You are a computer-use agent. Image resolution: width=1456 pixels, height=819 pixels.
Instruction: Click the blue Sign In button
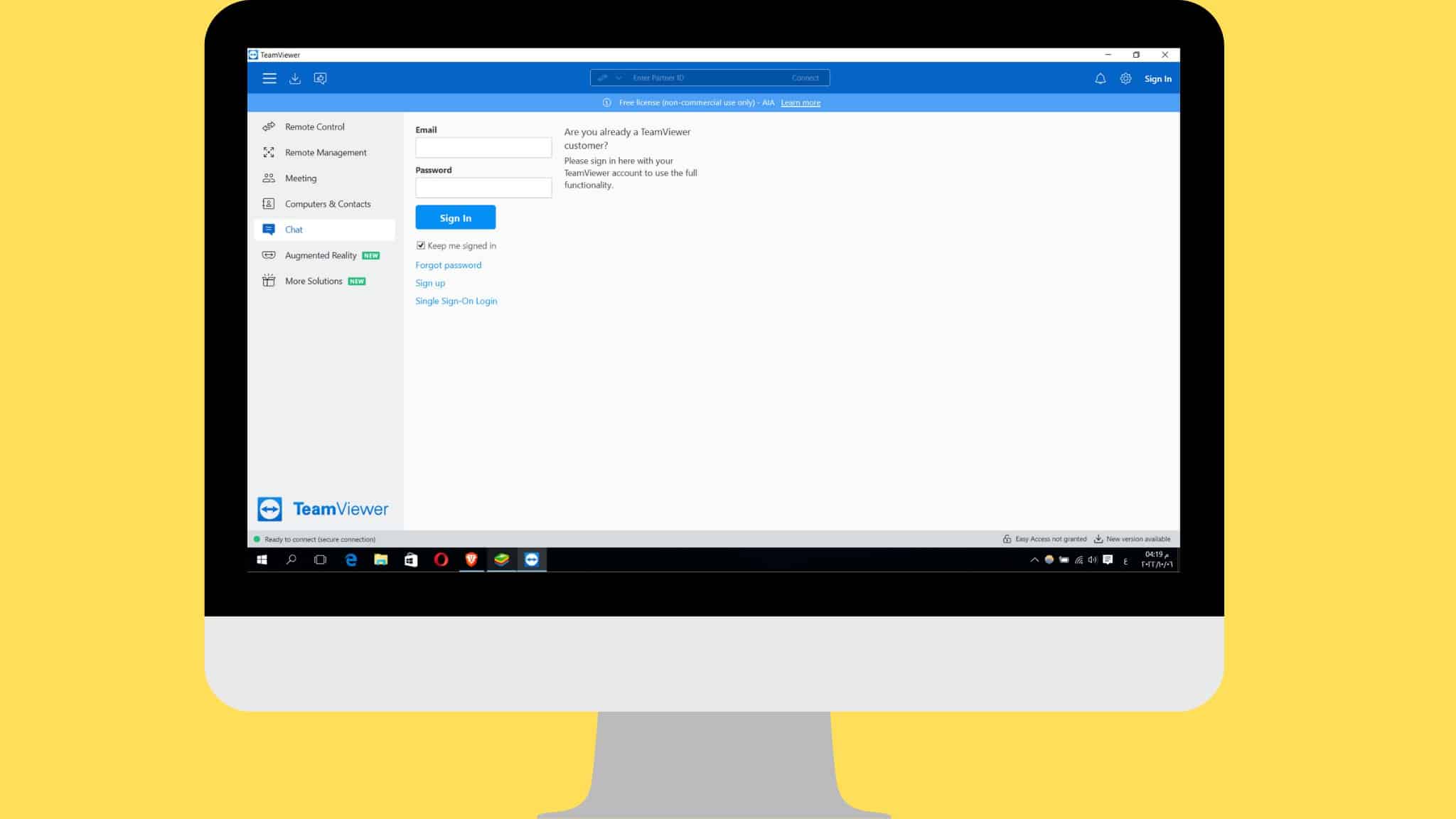pos(456,218)
